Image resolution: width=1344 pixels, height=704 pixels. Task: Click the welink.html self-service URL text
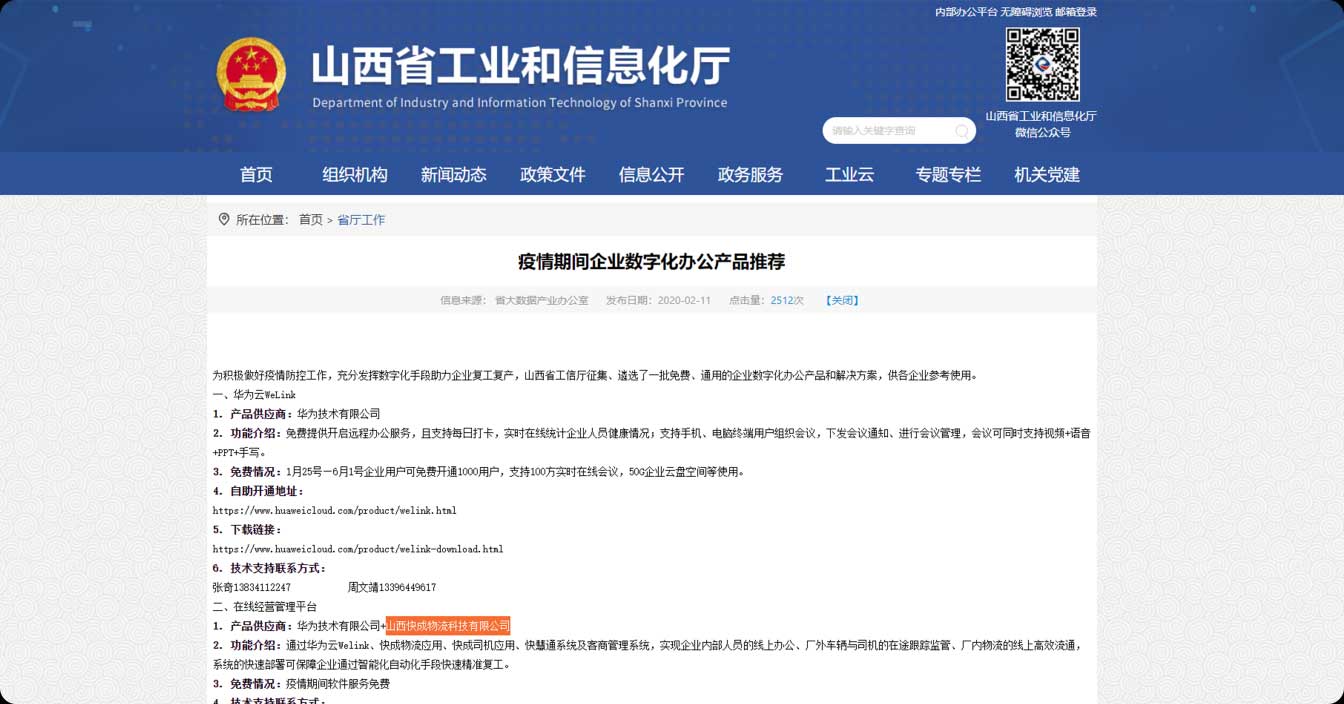click(335, 510)
